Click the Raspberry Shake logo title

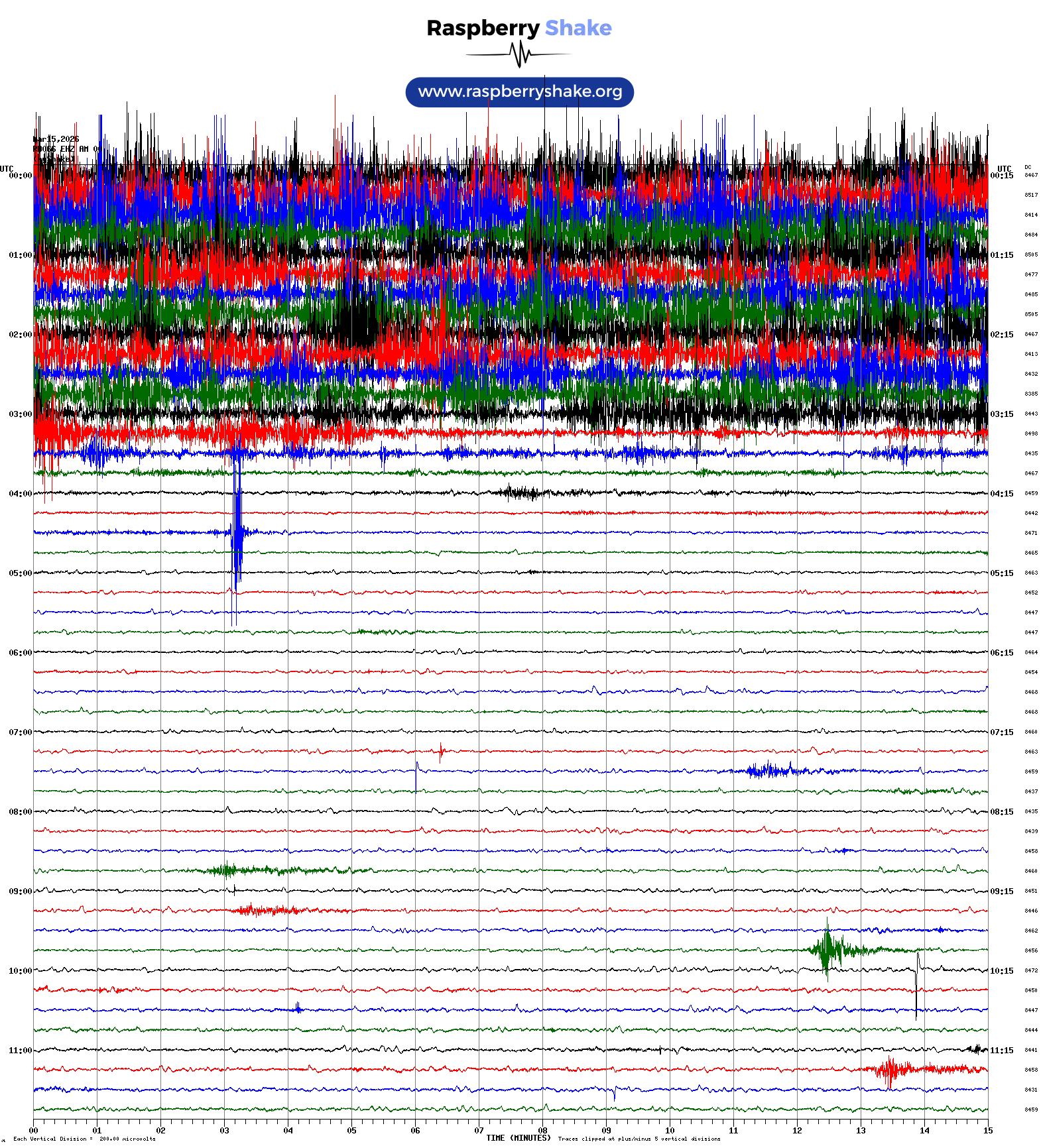click(519, 28)
